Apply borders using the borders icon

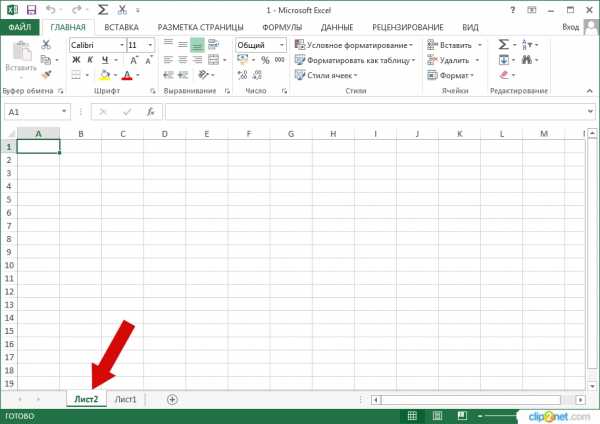click(x=76, y=75)
